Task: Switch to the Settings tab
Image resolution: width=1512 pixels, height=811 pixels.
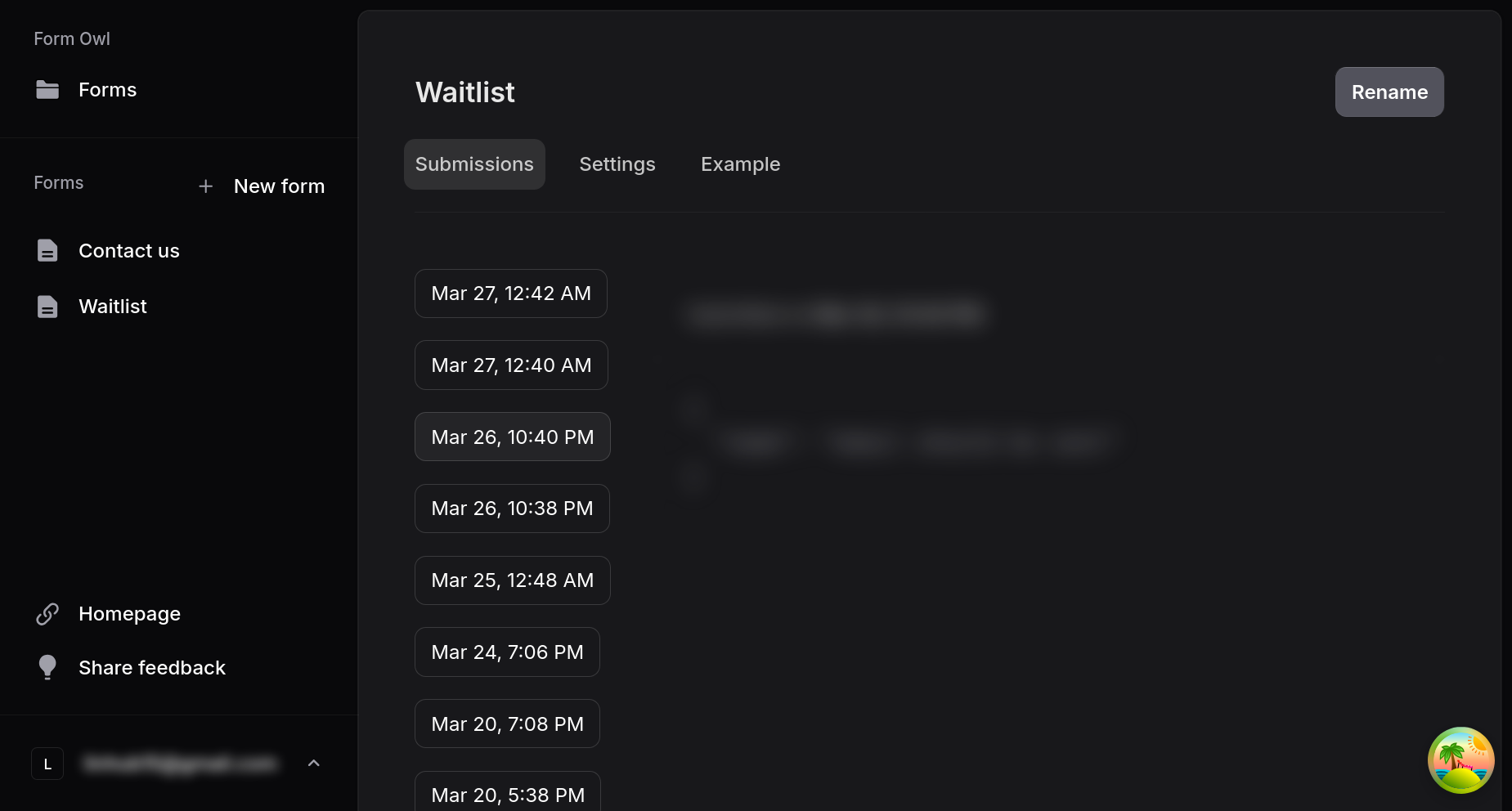Action: click(617, 164)
